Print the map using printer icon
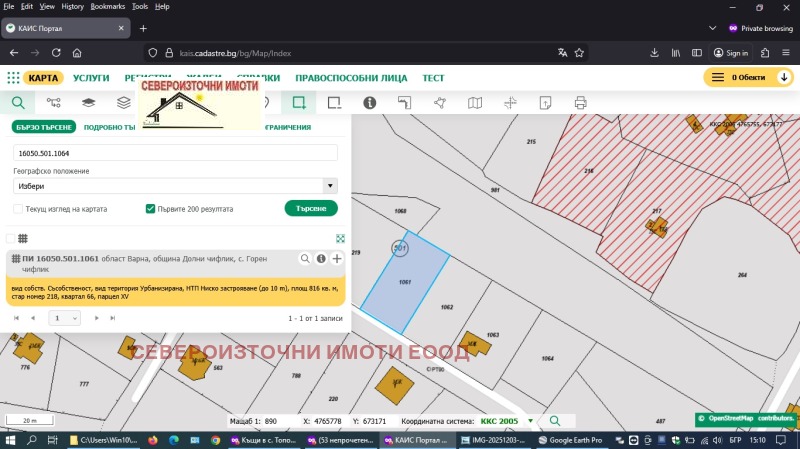800x449 pixels. click(580, 103)
